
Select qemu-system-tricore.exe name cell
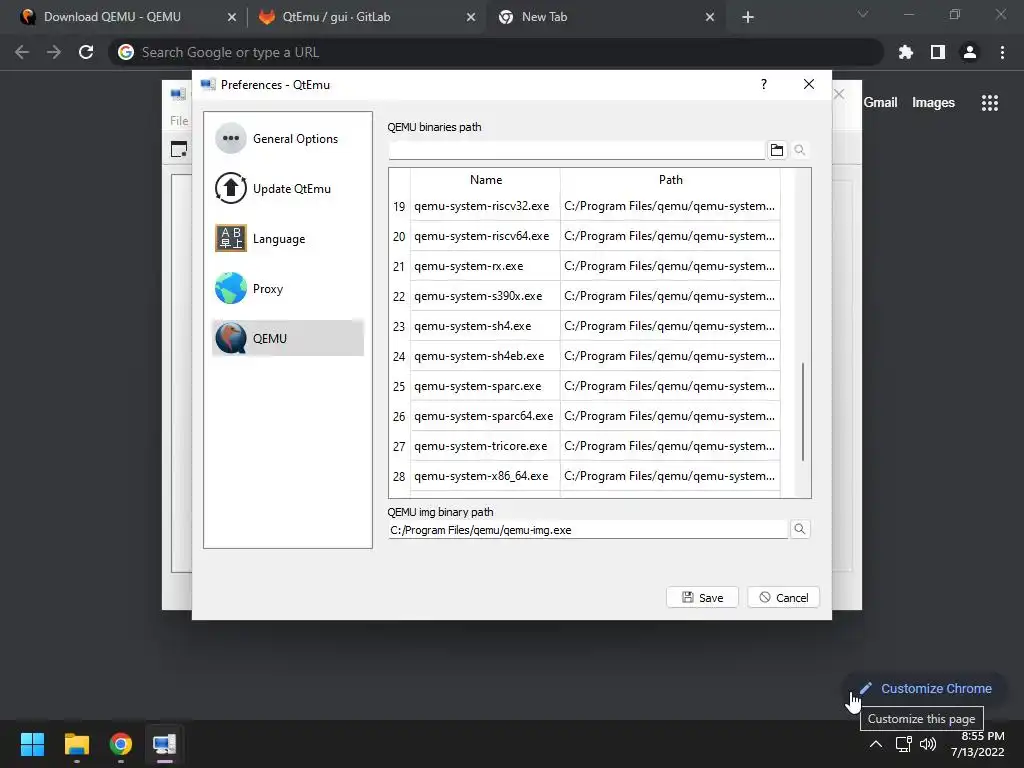pyautogui.click(x=485, y=446)
